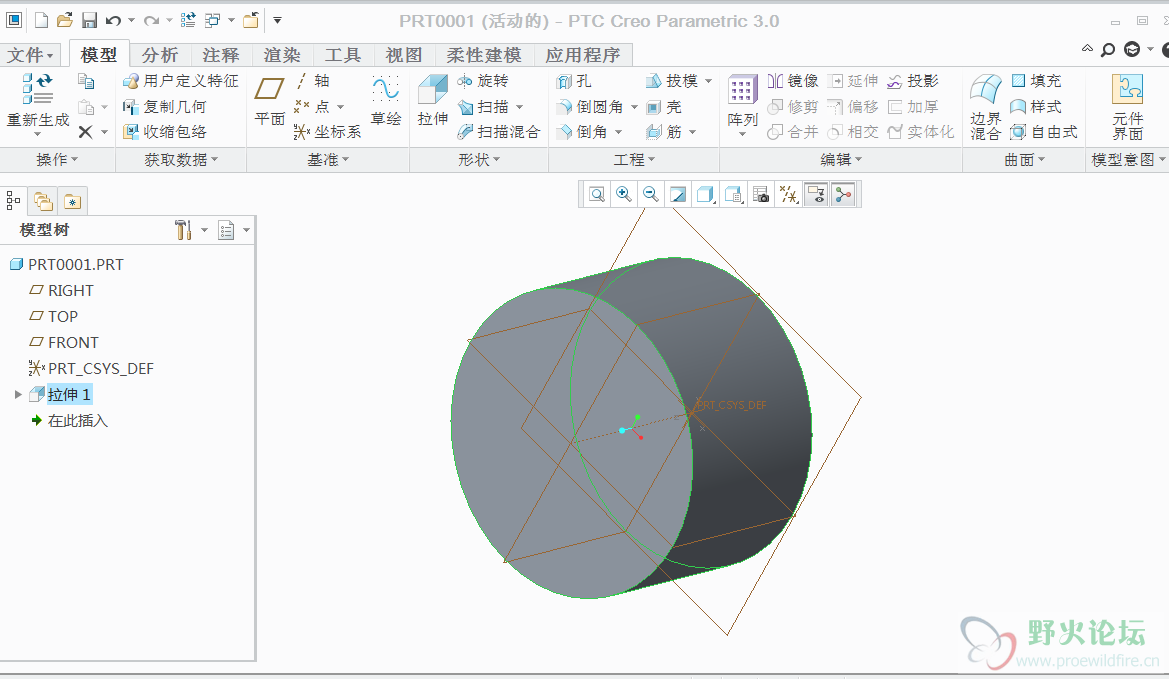Click the 用户定义特征 button

[180, 80]
